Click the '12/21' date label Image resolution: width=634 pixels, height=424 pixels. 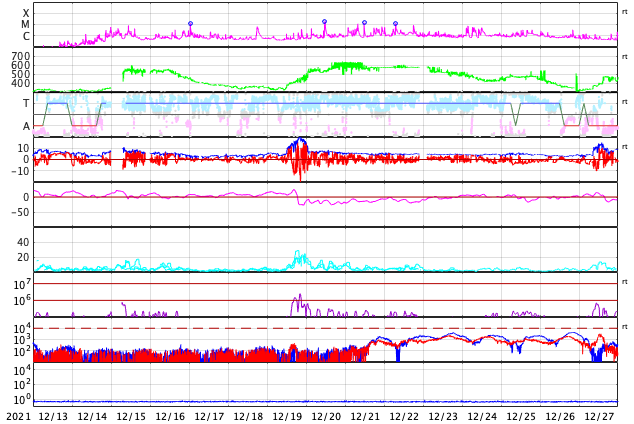click(x=365, y=417)
